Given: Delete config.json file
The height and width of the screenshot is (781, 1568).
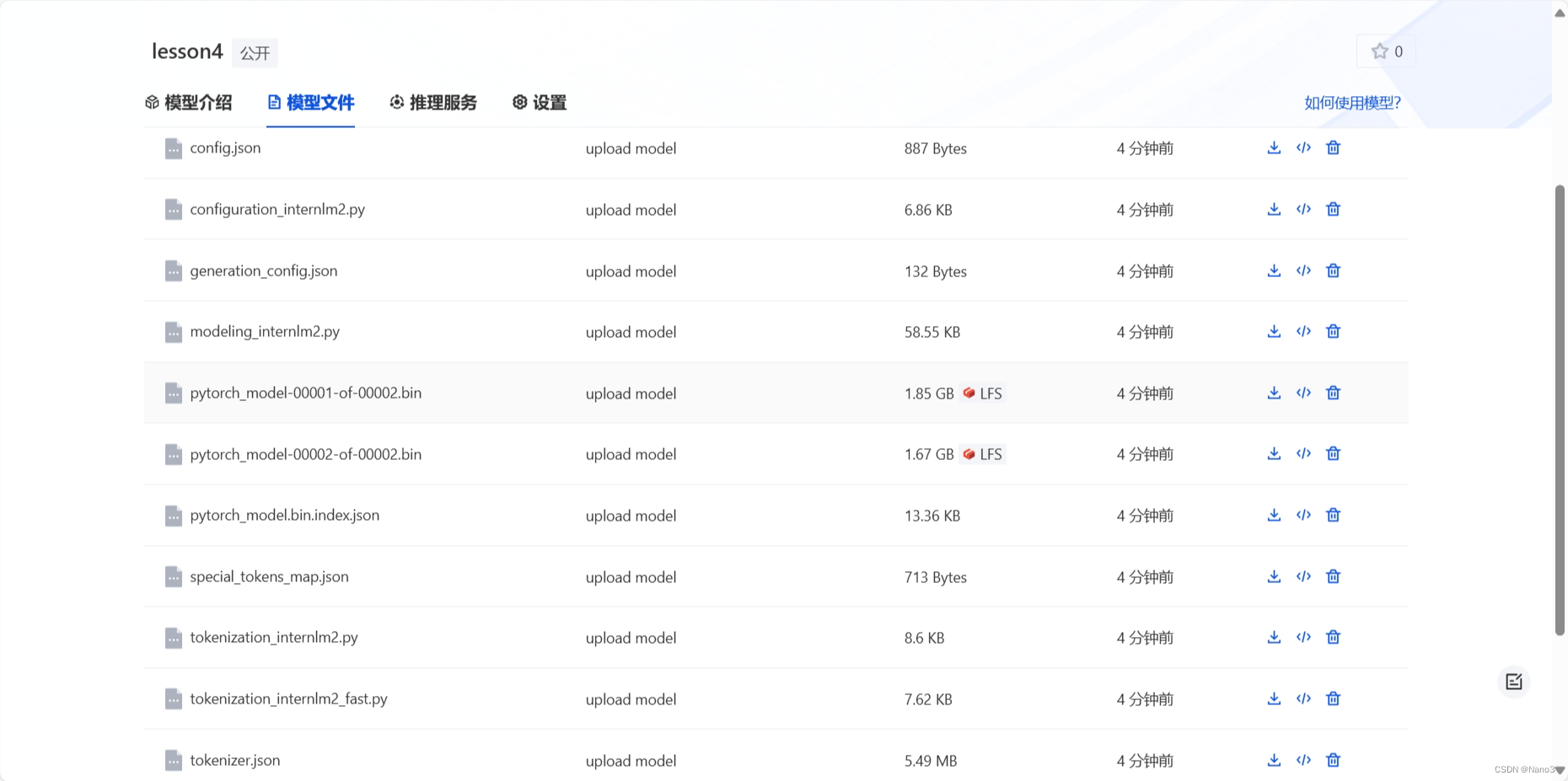Looking at the screenshot, I should [1333, 147].
